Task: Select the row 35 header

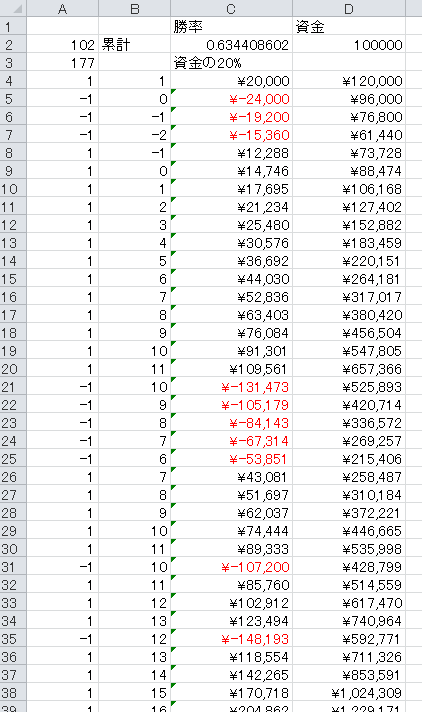Action: pos(13,639)
